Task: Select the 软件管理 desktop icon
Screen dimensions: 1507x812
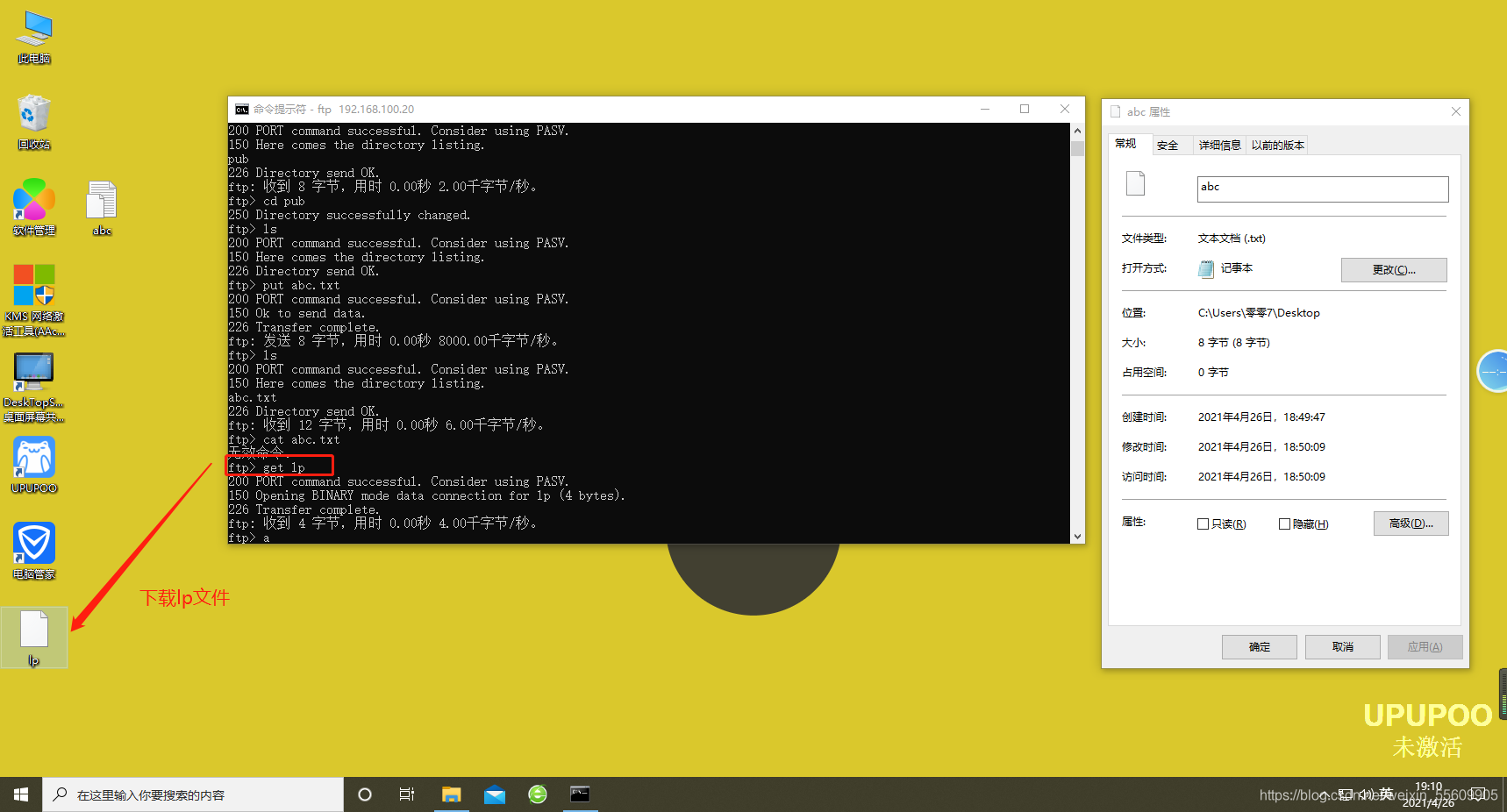Action: click(34, 208)
